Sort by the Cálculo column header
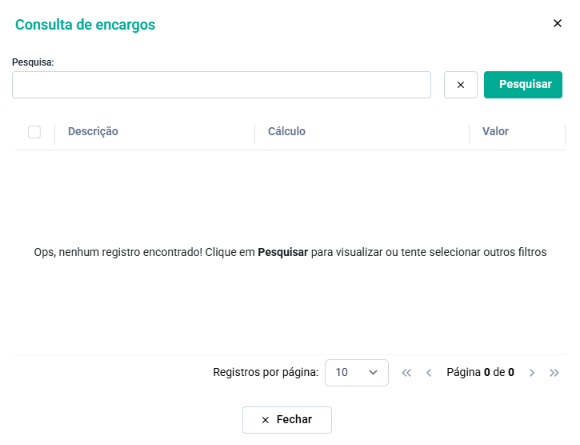580x445 pixels. 287,131
